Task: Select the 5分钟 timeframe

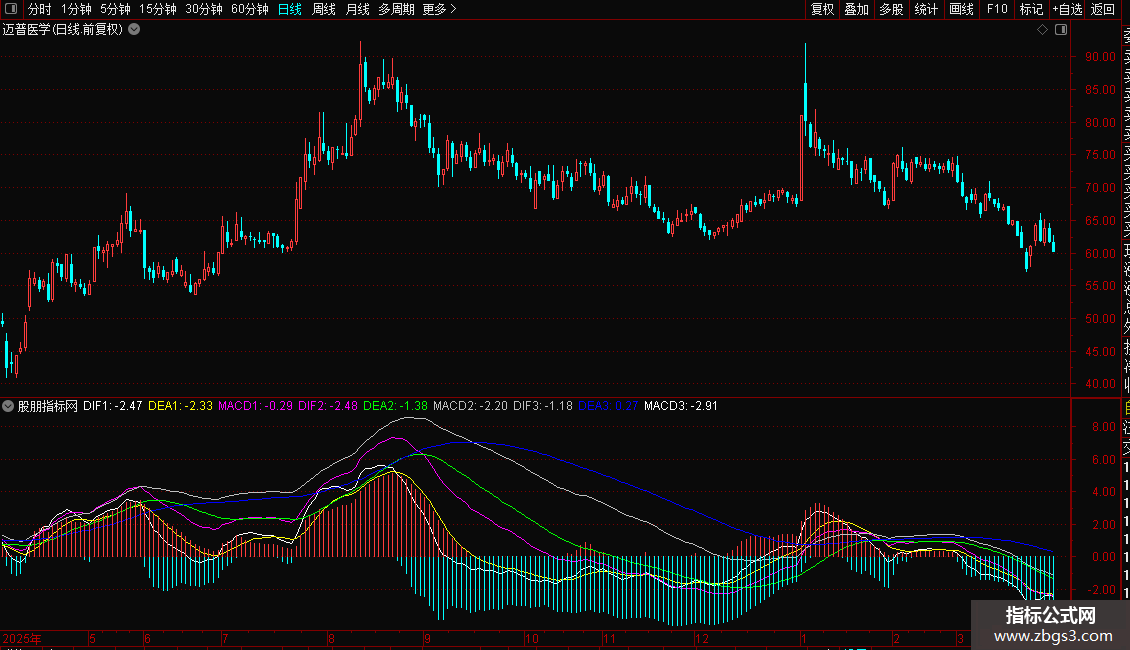Action: 115,10
